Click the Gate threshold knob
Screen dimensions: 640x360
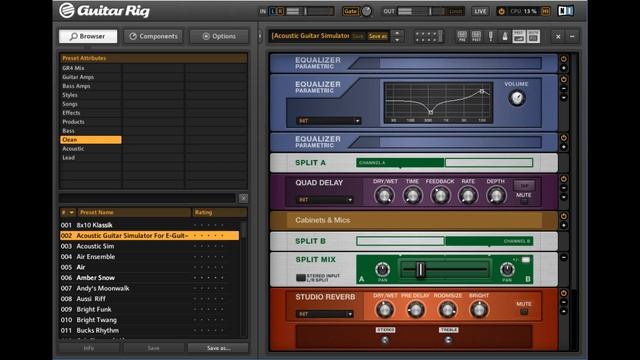click(367, 11)
